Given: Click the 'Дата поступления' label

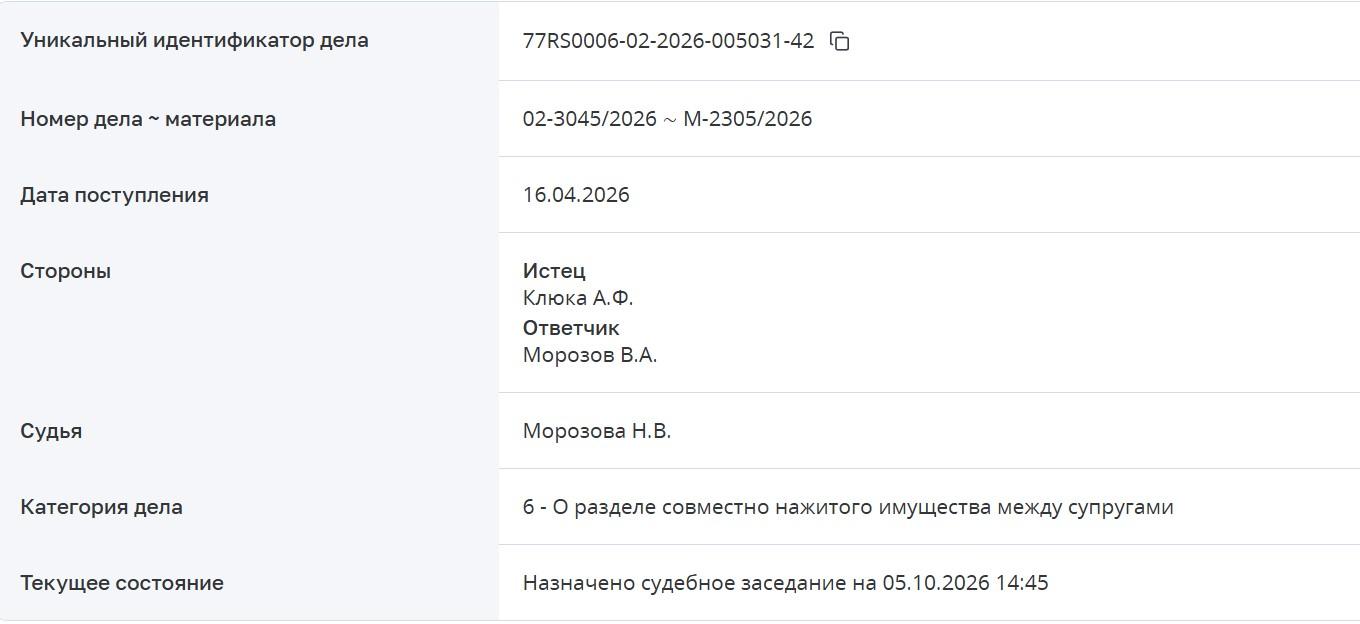Looking at the screenshot, I should 114,195.
